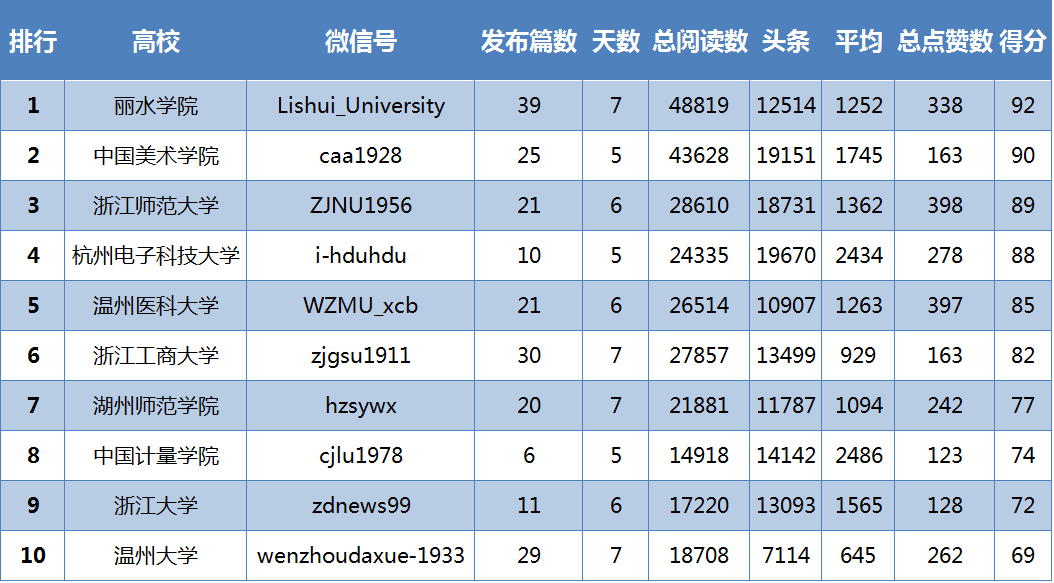The height and width of the screenshot is (583, 1054).
Task: Click score 69 for 温州大学
Action: point(1023,555)
